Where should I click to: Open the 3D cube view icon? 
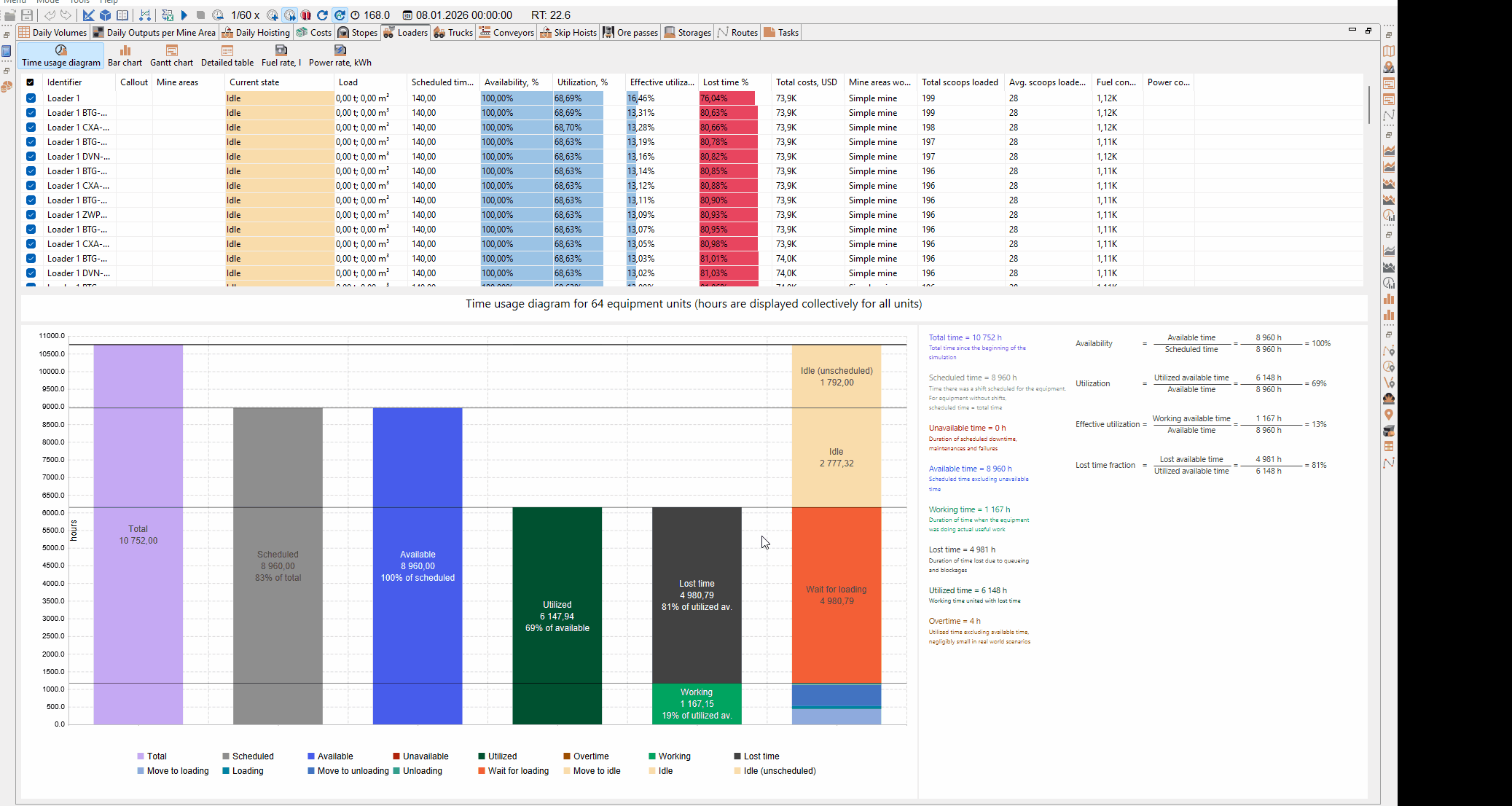[106, 15]
